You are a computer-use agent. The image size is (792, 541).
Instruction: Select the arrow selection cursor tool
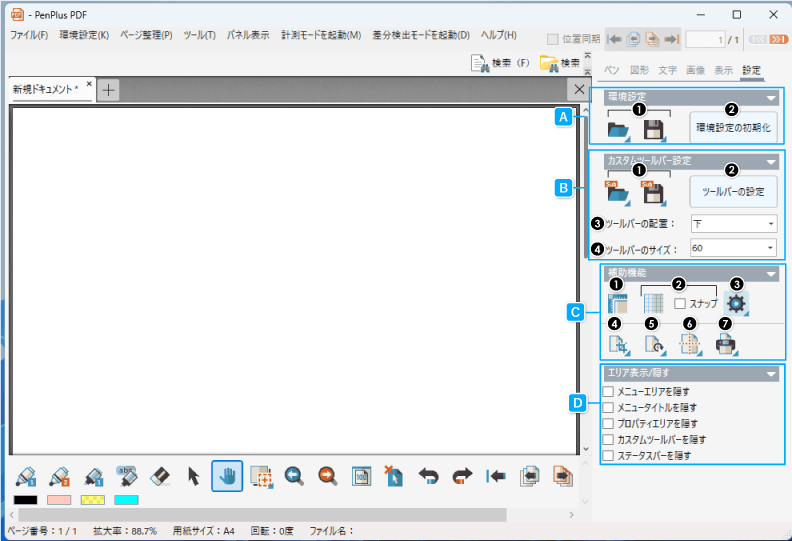click(x=193, y=476)
